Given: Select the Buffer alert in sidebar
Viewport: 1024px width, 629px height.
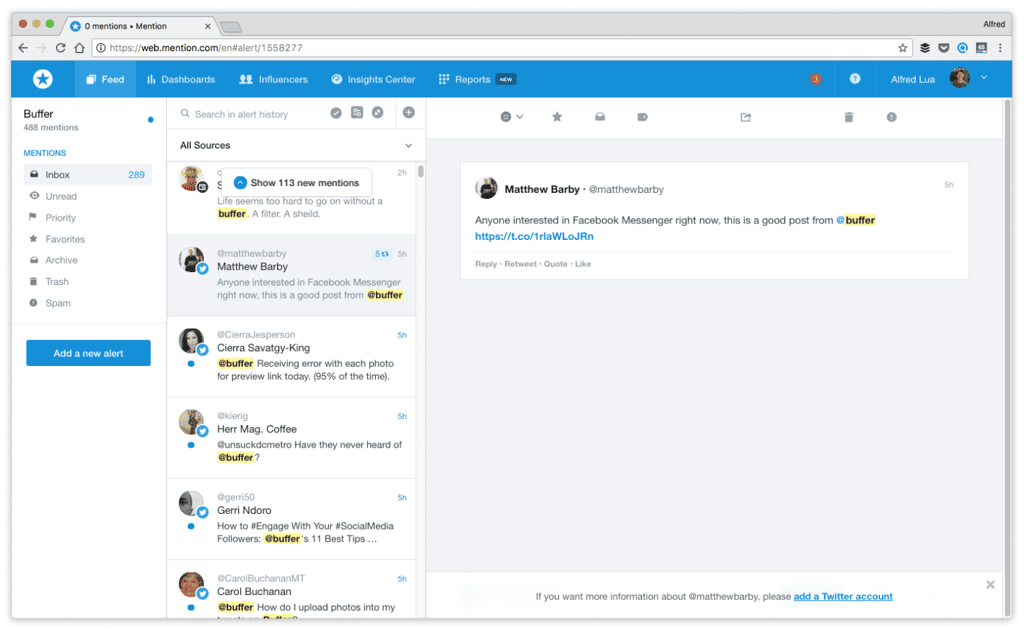Looking at the screenshot, I should coord(88,120).
